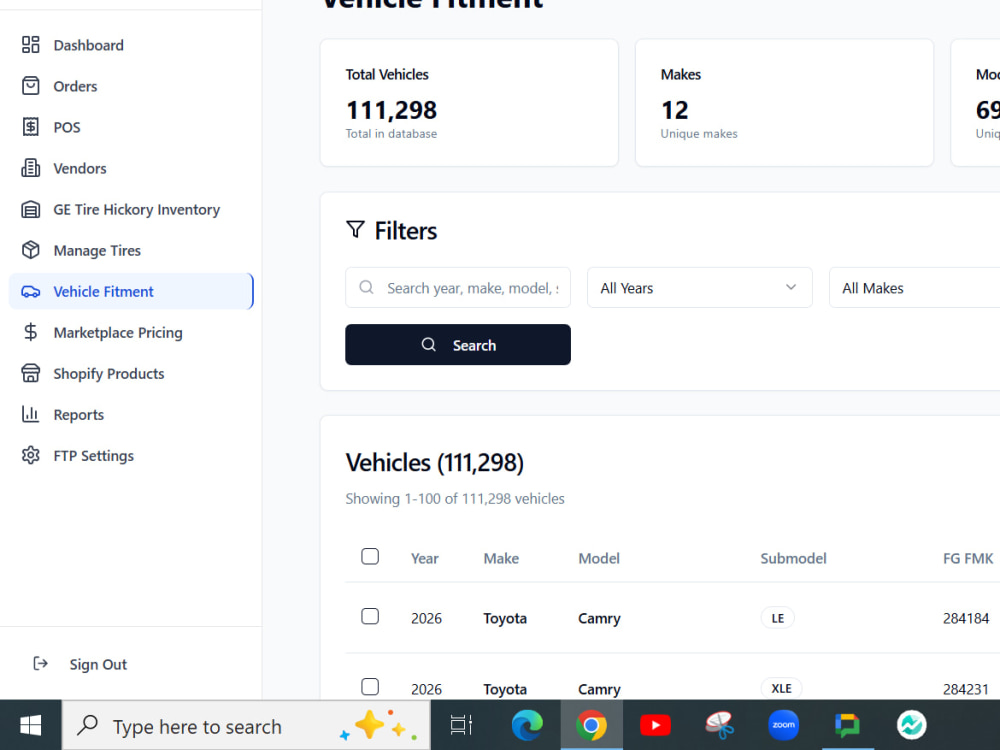Open the teal chart app on the taskbar
1000x750 pixels.
pyautogui.click(x=911, y=725)
